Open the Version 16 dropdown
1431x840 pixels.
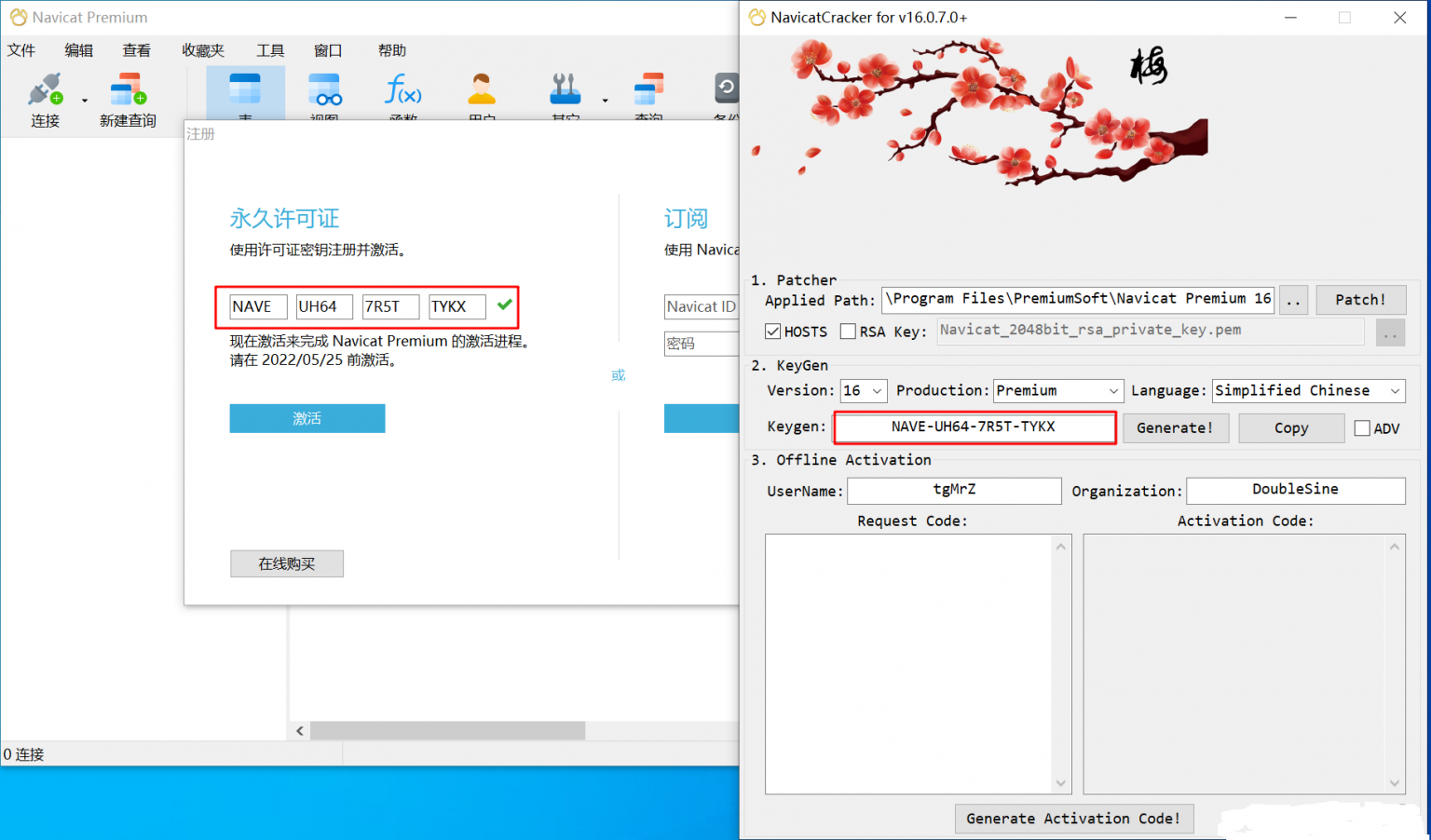click(864, 391)
